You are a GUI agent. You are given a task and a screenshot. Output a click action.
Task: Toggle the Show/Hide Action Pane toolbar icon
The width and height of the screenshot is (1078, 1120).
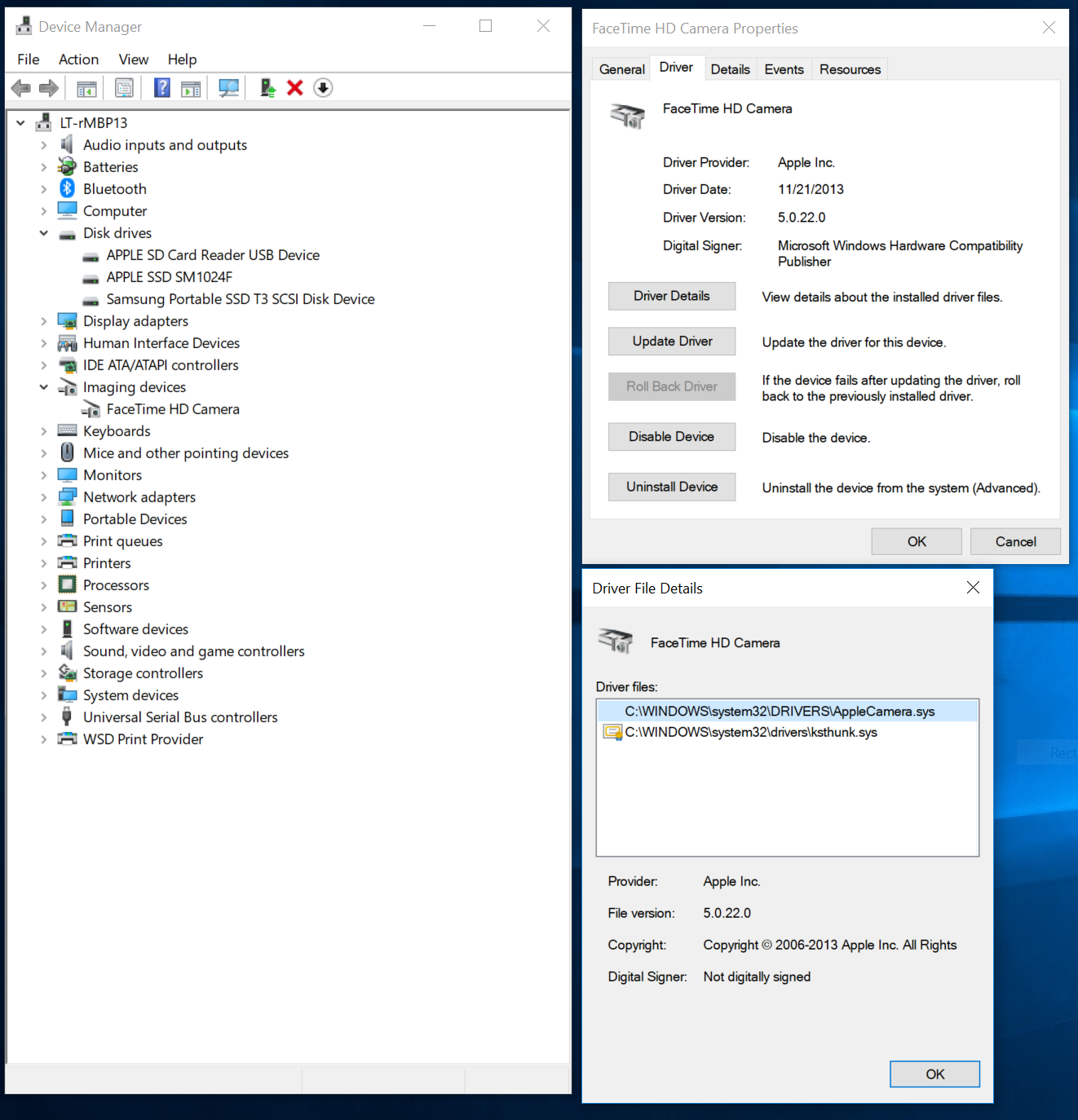click(191, 88)
